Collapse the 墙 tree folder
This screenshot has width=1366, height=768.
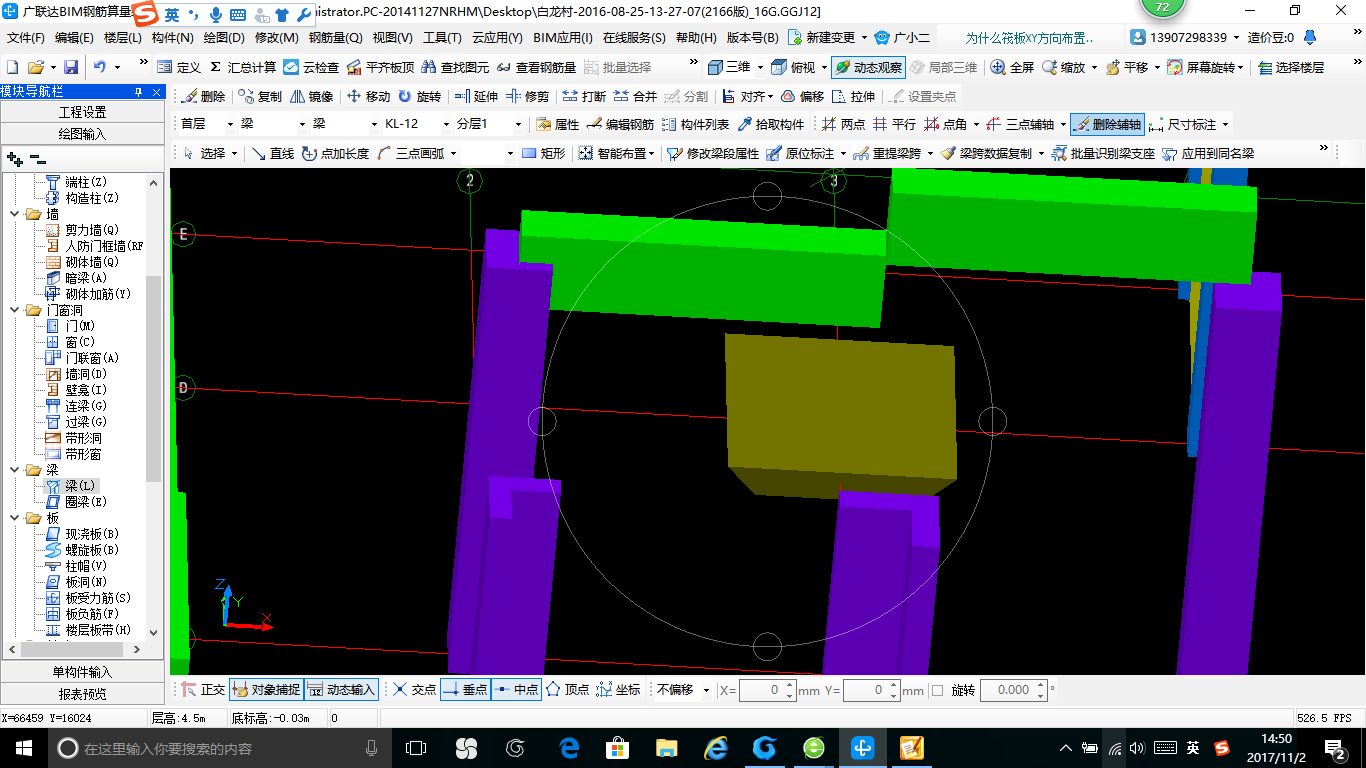[x=14, y=214]
